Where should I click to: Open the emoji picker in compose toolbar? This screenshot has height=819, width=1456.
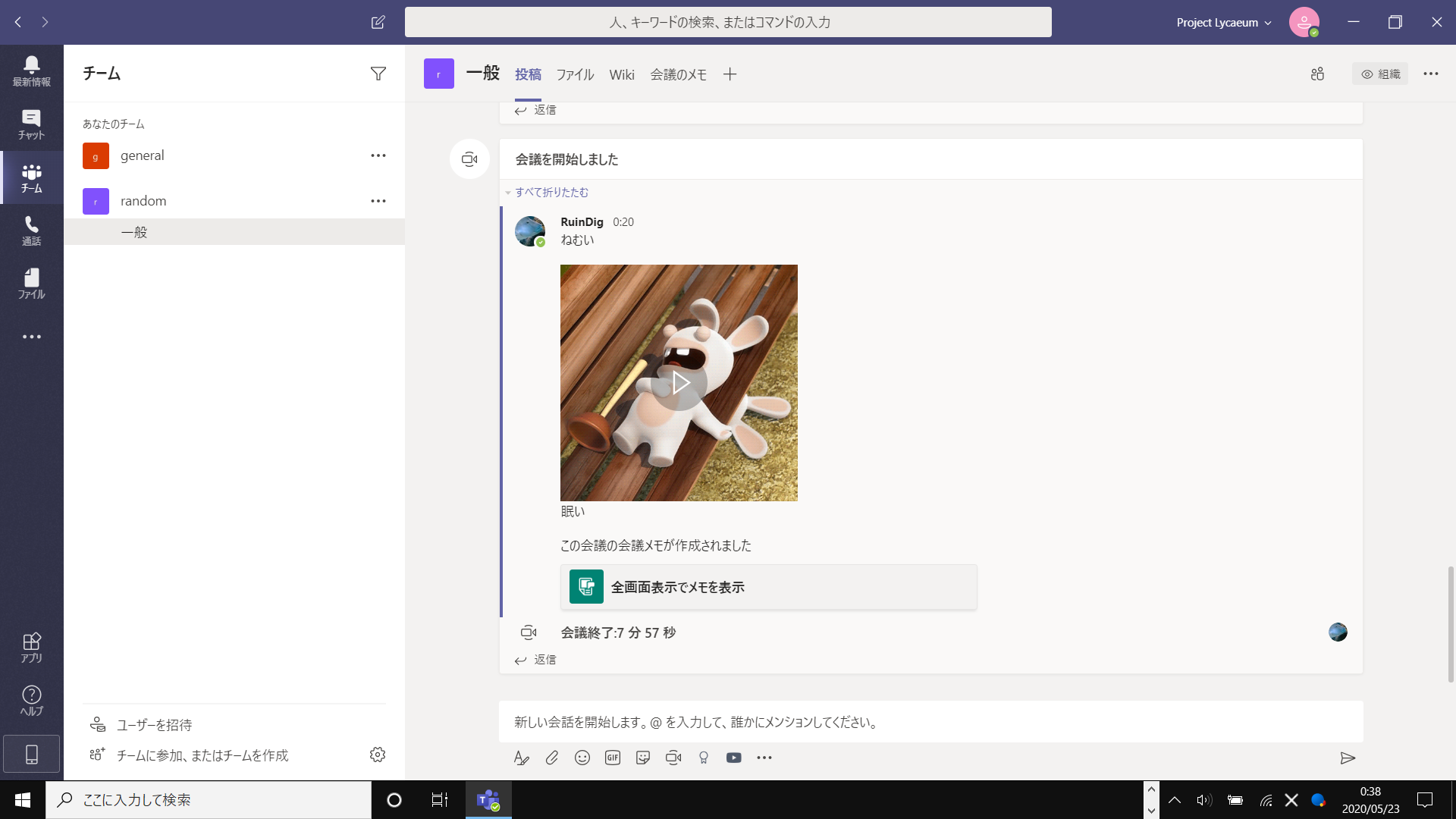point(582,758)
